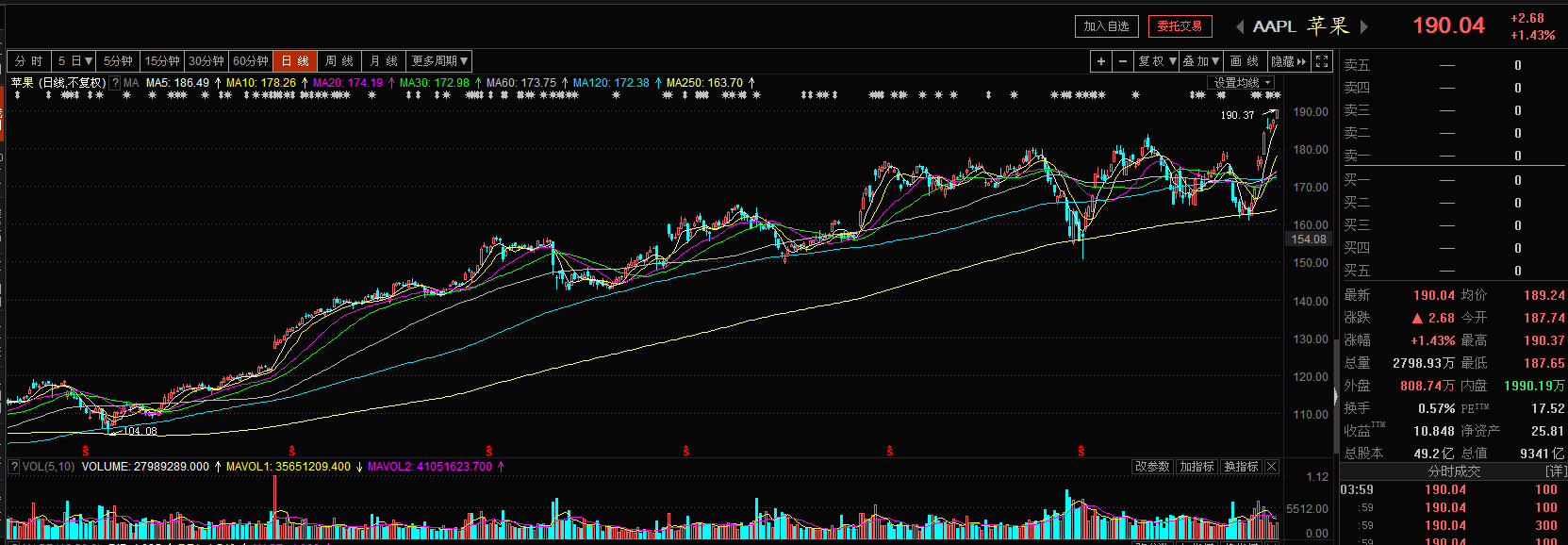The image size is (1568, 545).
Task: Open [详] trade details link
Action: point(1554,471)
